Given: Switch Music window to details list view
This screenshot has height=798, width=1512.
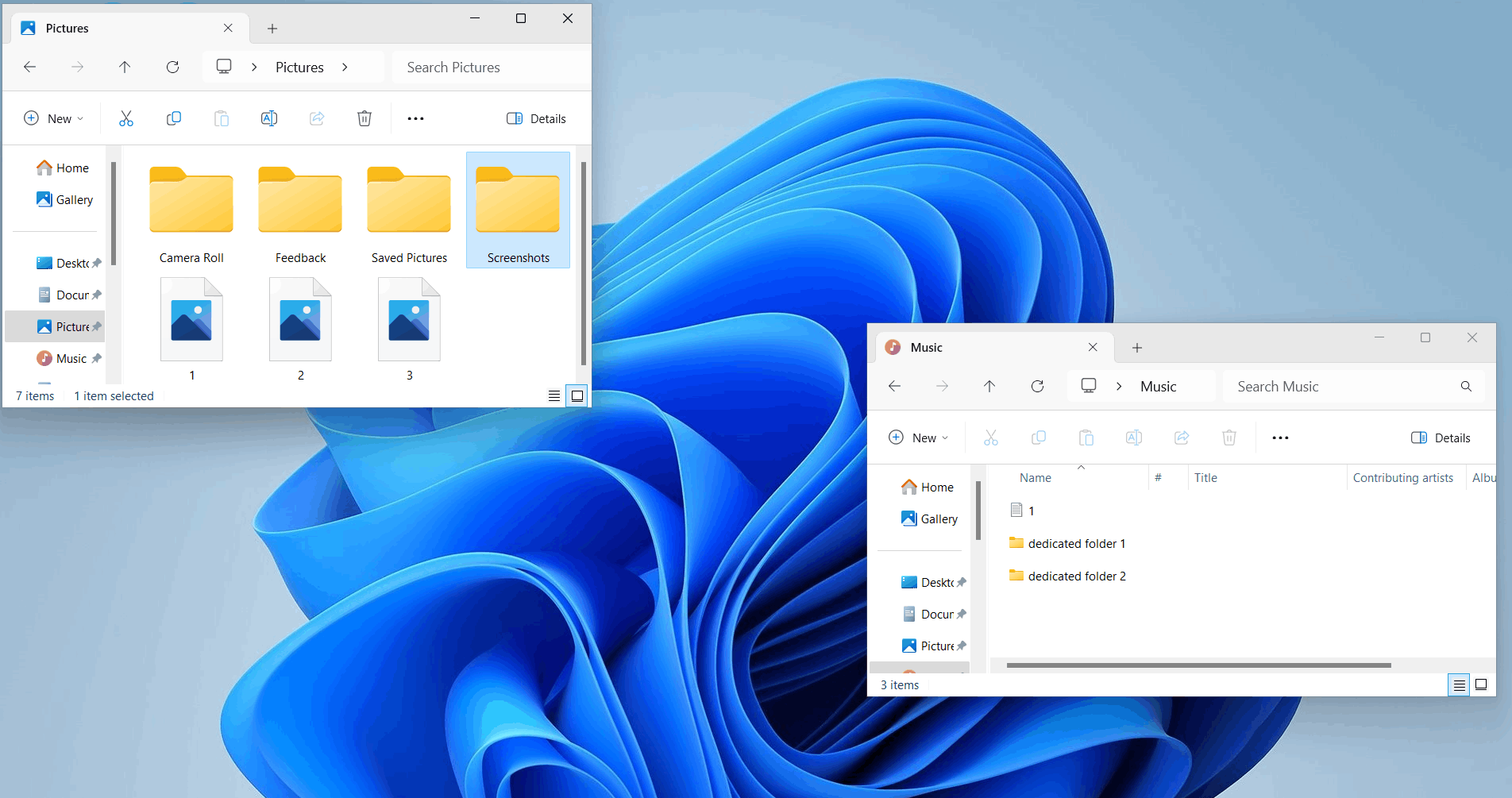Looking at the screenshot, I should (1459, 684).
